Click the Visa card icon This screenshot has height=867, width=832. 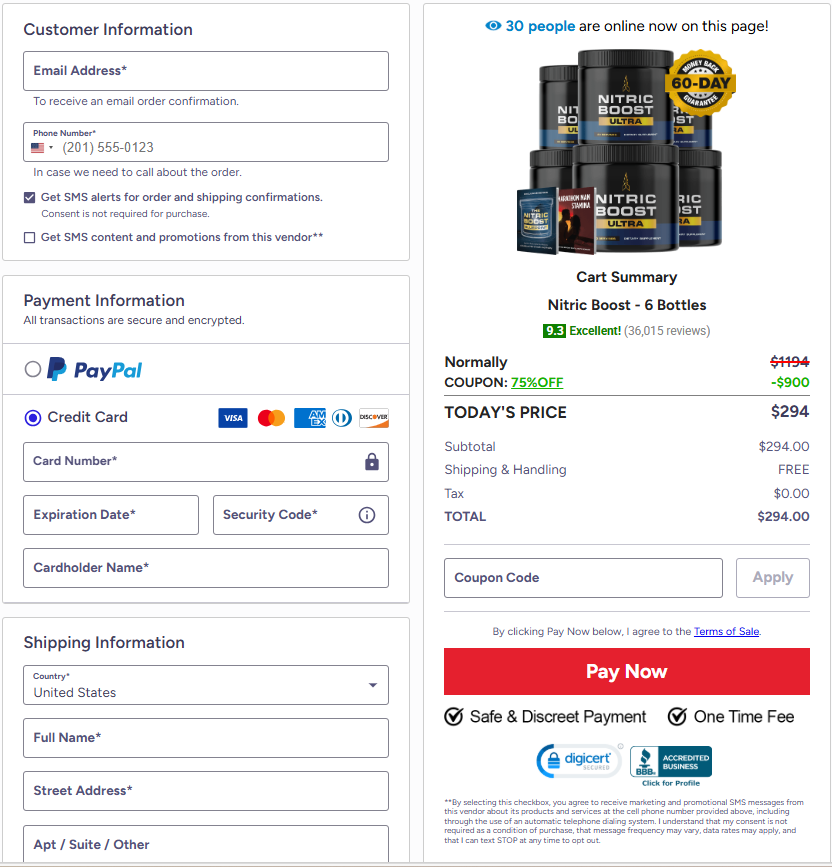[x=232, y=418]
